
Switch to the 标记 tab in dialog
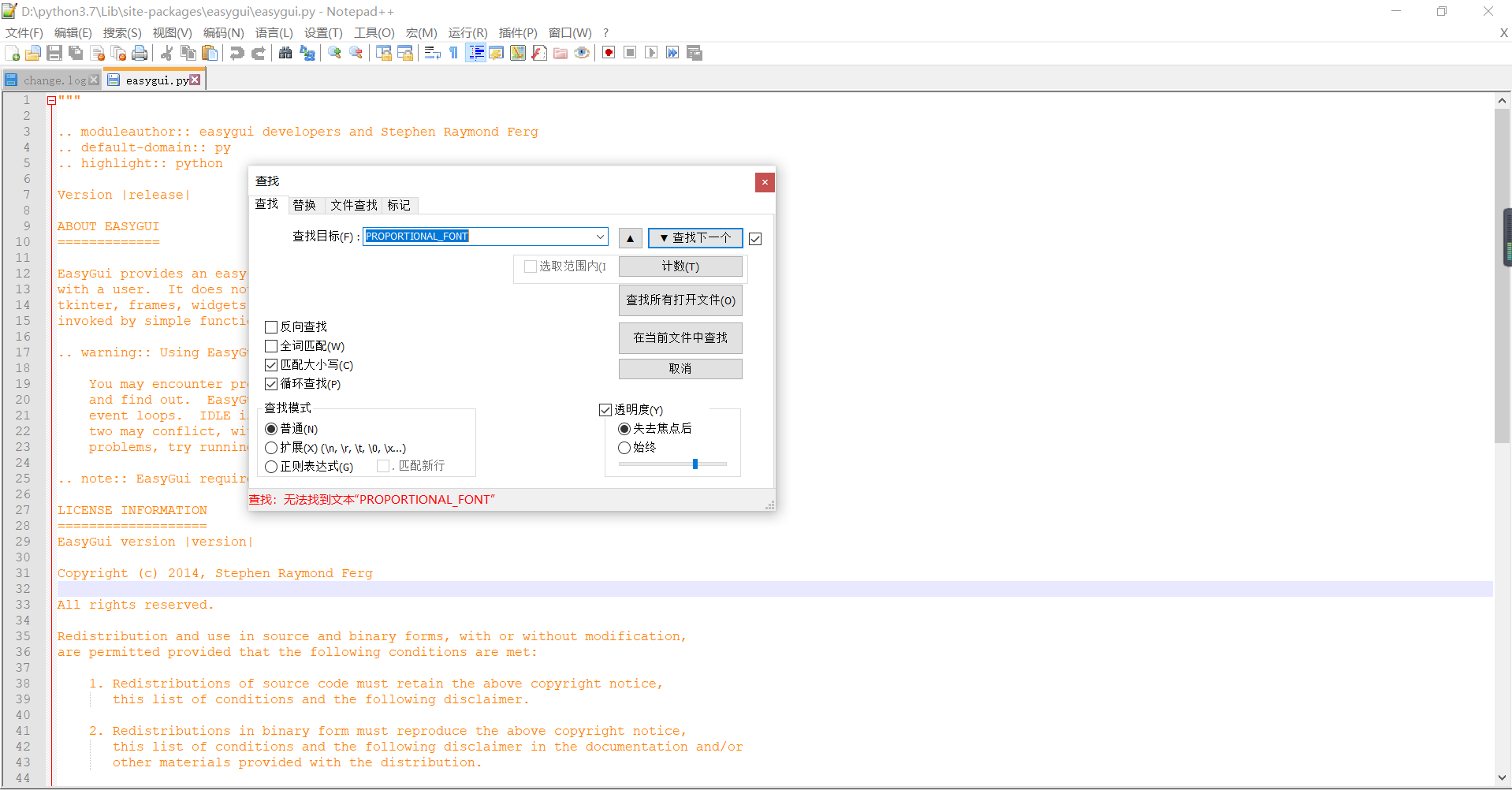(x=399, y=205)
